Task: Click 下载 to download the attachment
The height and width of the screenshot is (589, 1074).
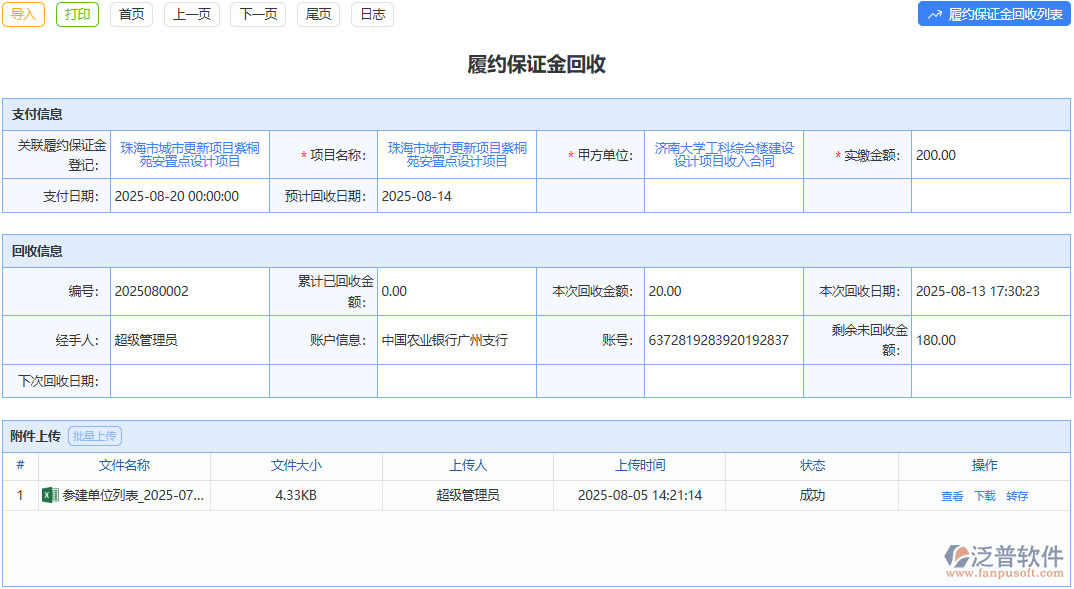Action: tap(985, 495)
